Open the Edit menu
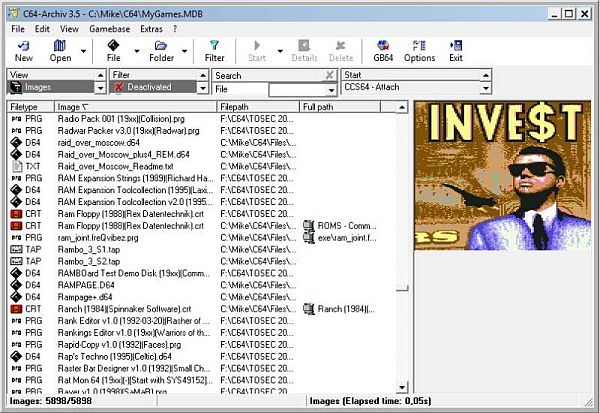 [42, 29]
